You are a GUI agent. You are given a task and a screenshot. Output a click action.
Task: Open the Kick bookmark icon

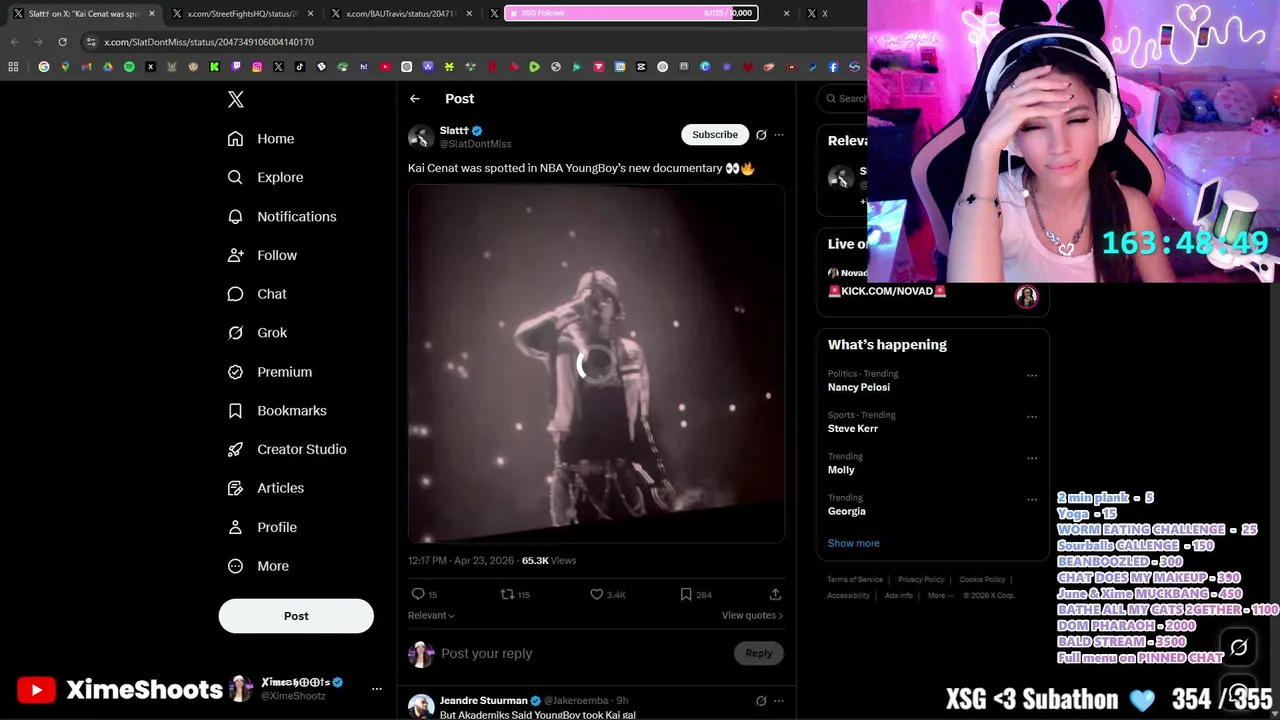click(x=214, y=67)
